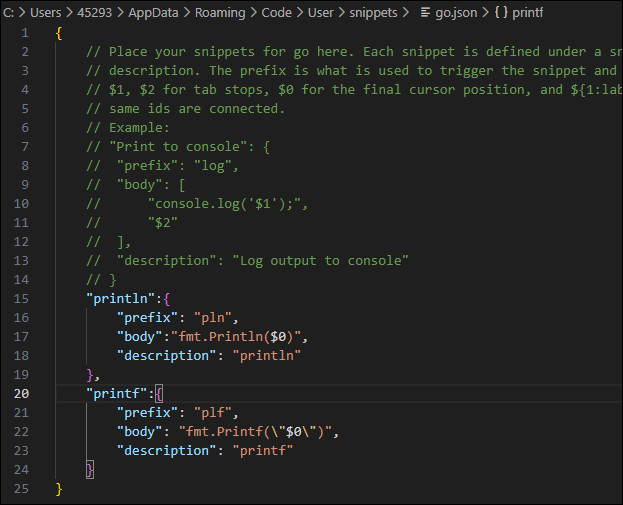Image resolution: width=623 pixels, height=505 pixels.
Task: Click the opening brace on line 1
Action: pyautogui.click(x=59, y=33)
